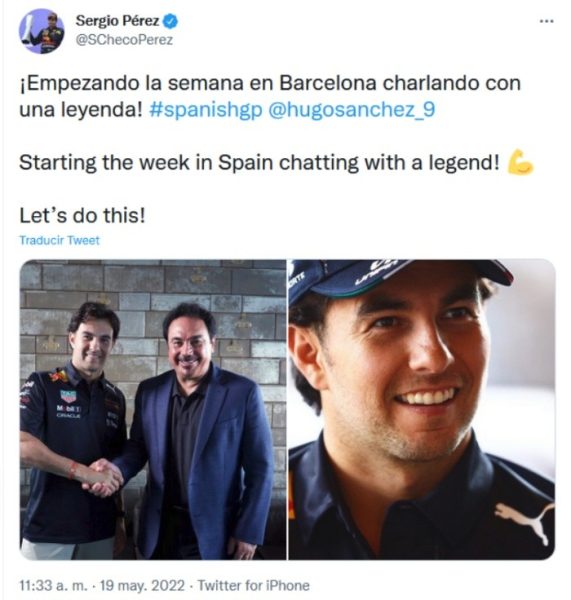Open the Twitter for iPhone source link
The image size is (571, 600).
pos(253,585)
